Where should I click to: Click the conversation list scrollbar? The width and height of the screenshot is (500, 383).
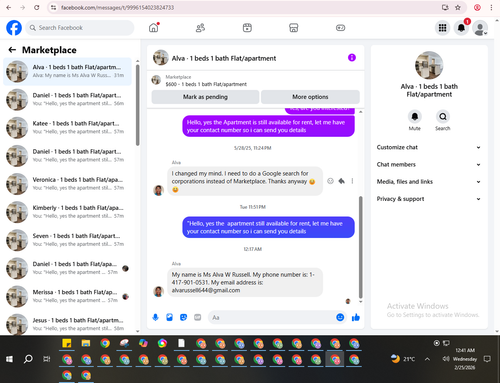138,105
